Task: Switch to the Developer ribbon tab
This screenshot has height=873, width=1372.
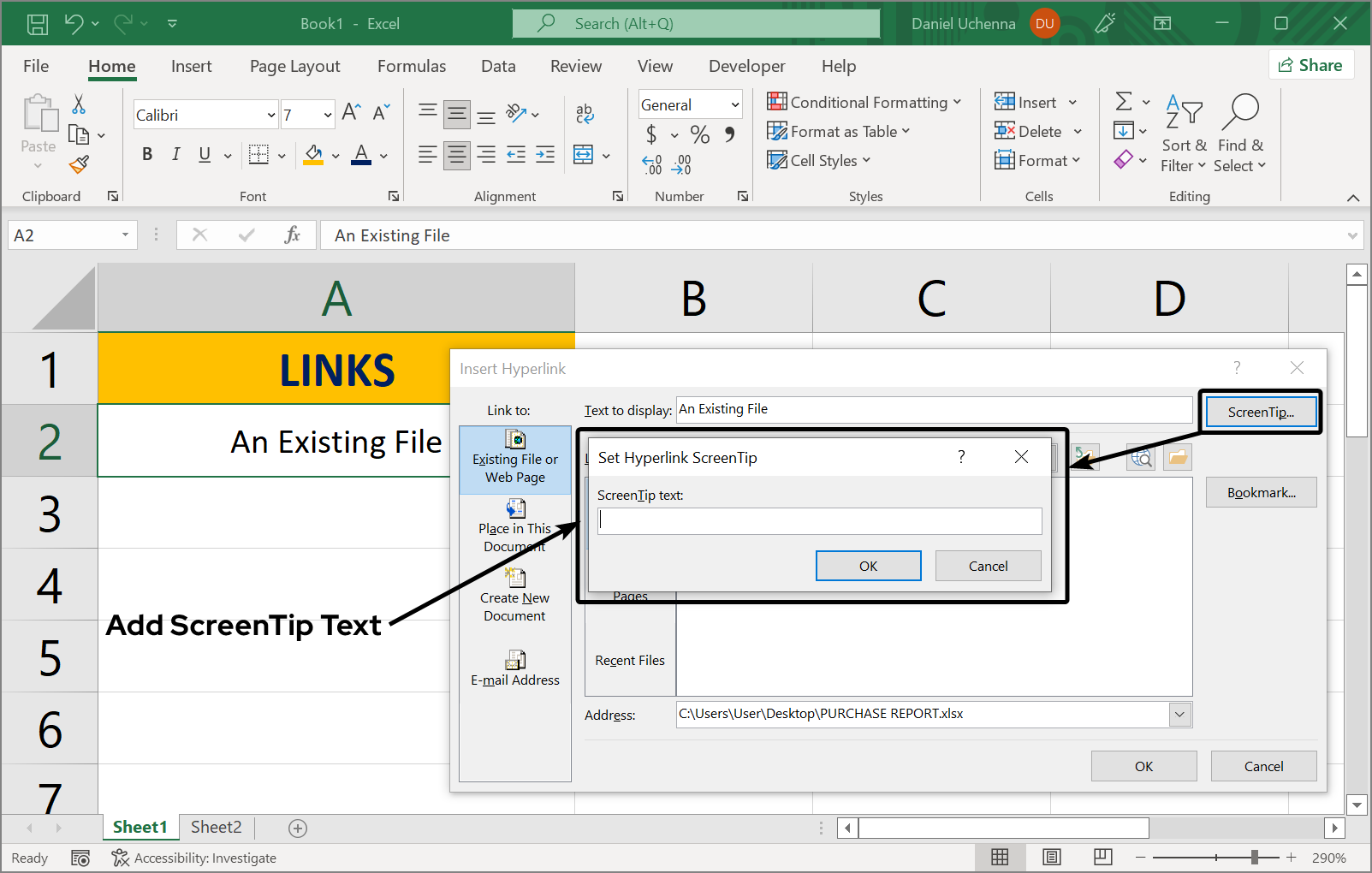Action: click(x=745, y=66)
